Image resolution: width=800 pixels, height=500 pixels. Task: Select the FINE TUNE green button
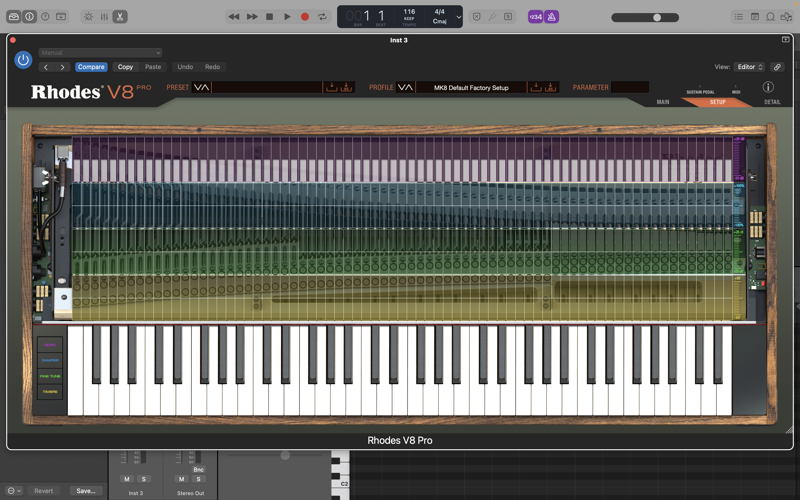(50, 376)
